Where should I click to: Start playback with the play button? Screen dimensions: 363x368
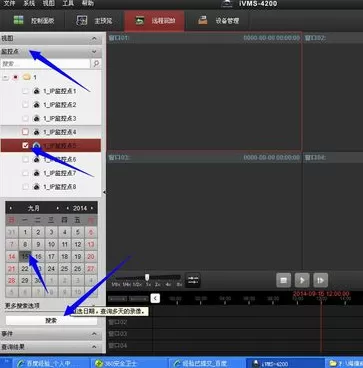click(x=302, y=280)
